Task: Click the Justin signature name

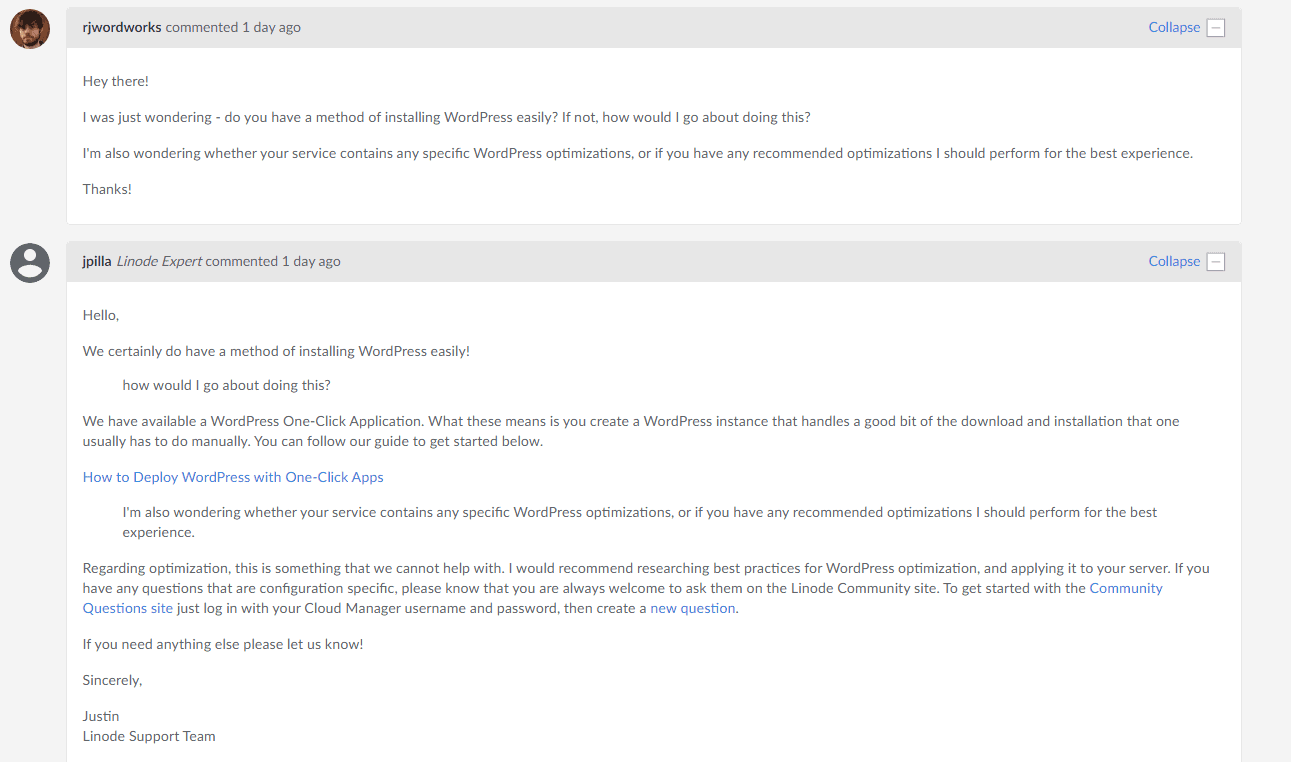Action: 101,716
